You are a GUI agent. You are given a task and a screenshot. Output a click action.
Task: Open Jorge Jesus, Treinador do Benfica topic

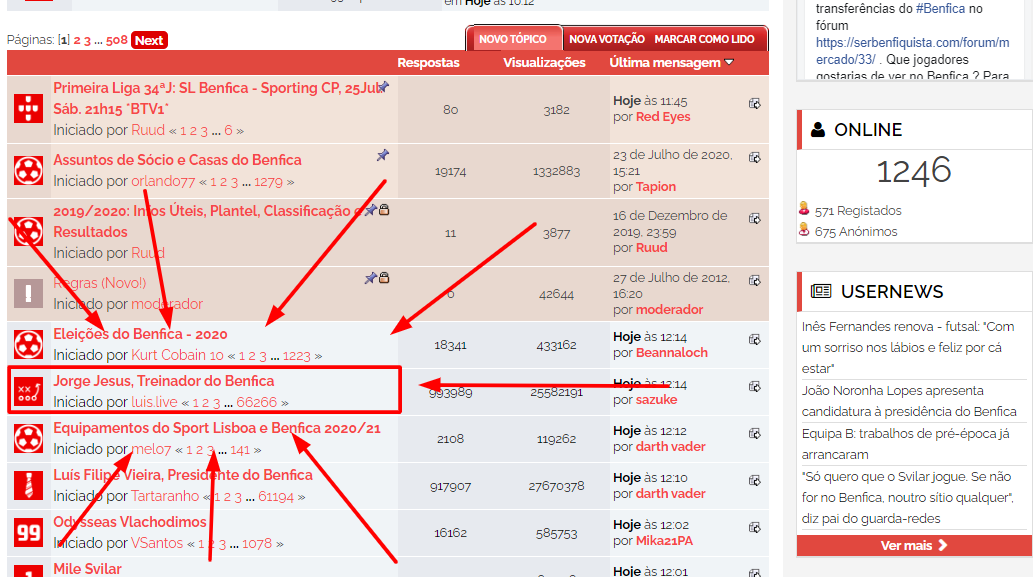pos(163,381)
